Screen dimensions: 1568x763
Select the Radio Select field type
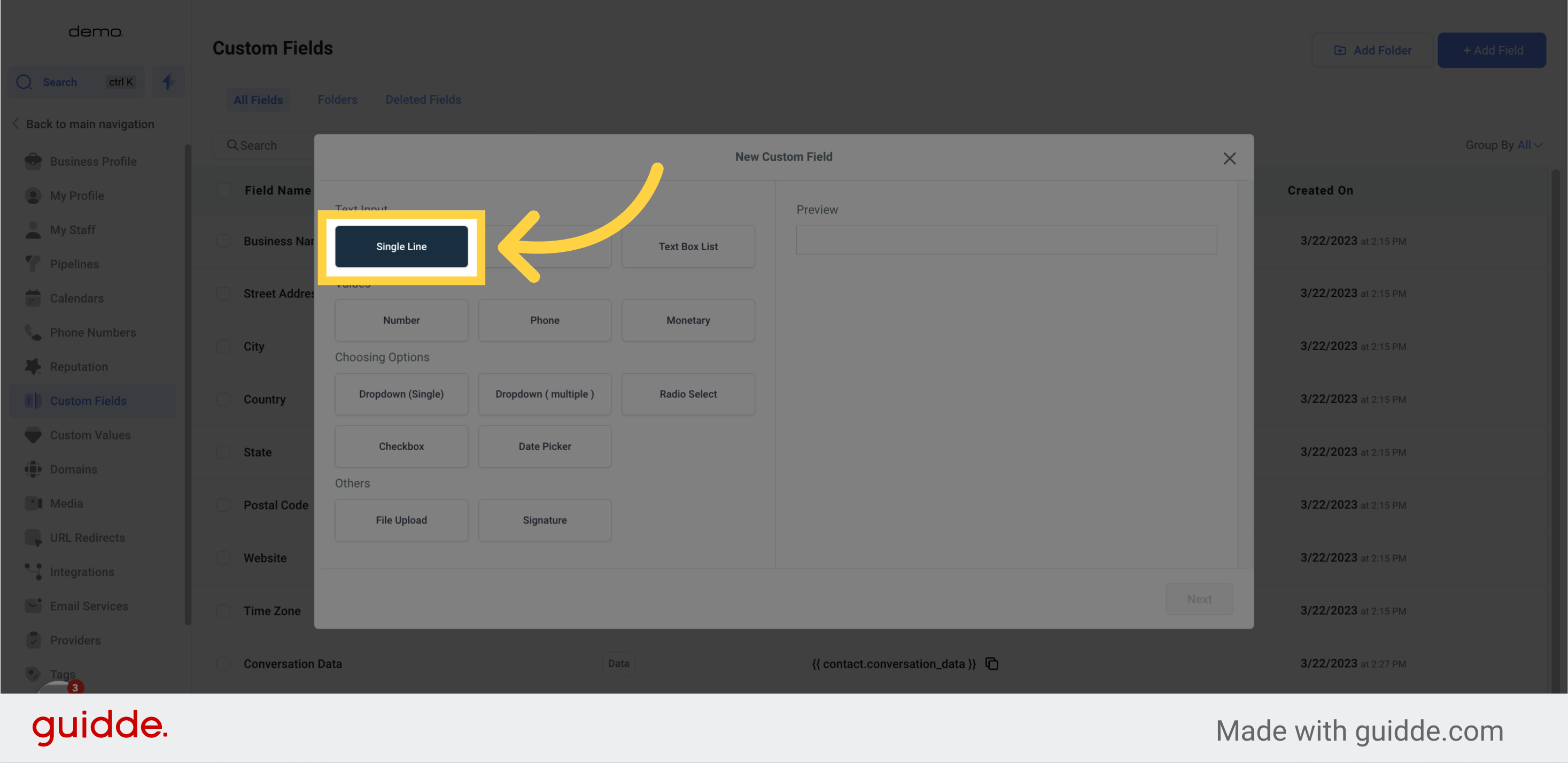tap(688, 394)
